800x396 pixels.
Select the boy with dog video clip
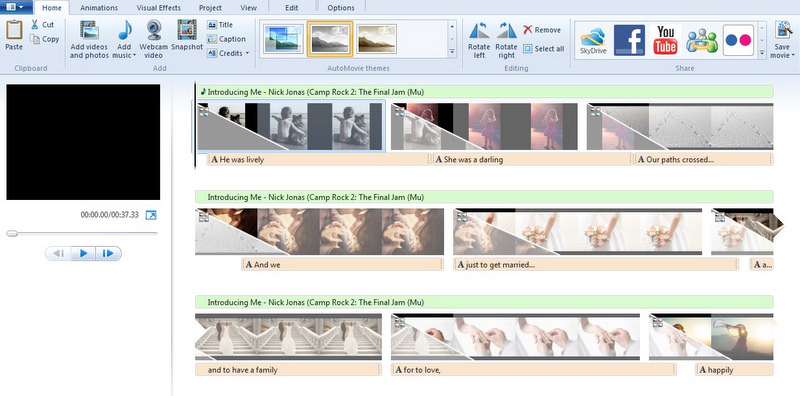coord(290,127)
